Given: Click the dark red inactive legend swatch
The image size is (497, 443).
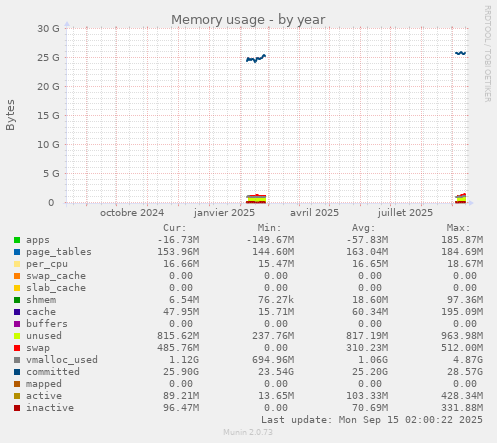Looking at the screenshot, I should point(17,408).
